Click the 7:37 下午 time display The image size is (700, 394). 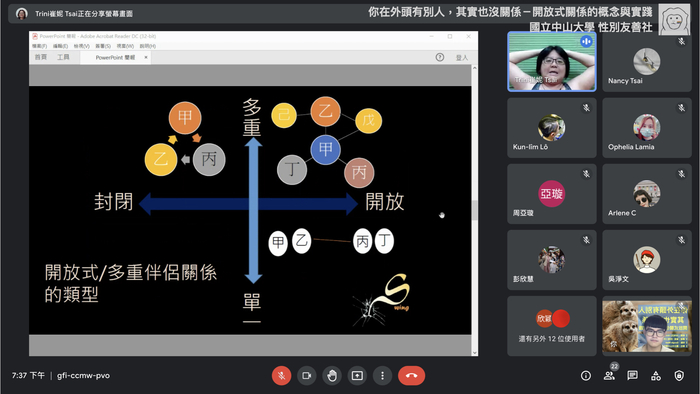(28, 376)
